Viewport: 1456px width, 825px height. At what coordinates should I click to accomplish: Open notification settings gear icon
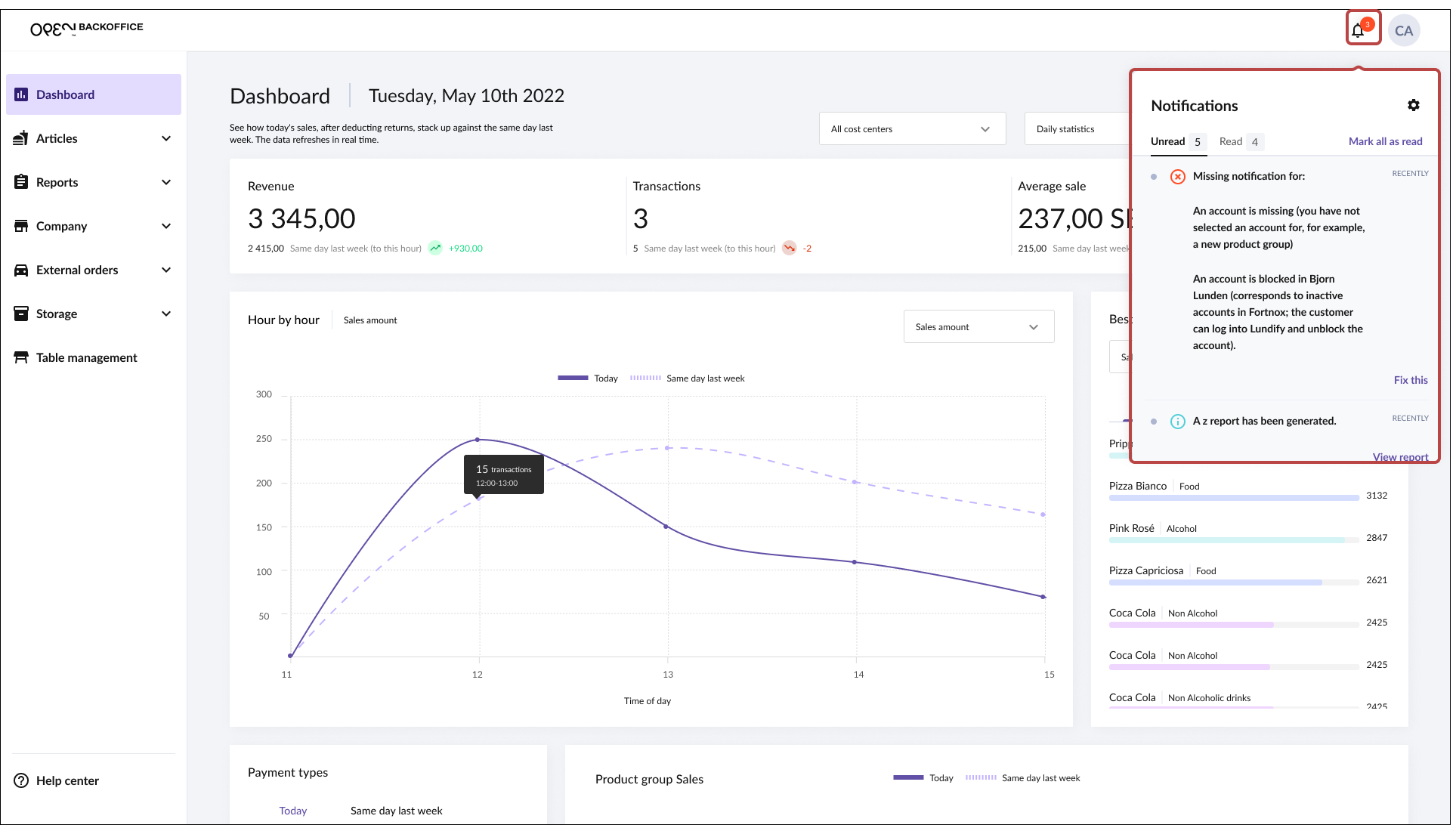click(1413, 105)
